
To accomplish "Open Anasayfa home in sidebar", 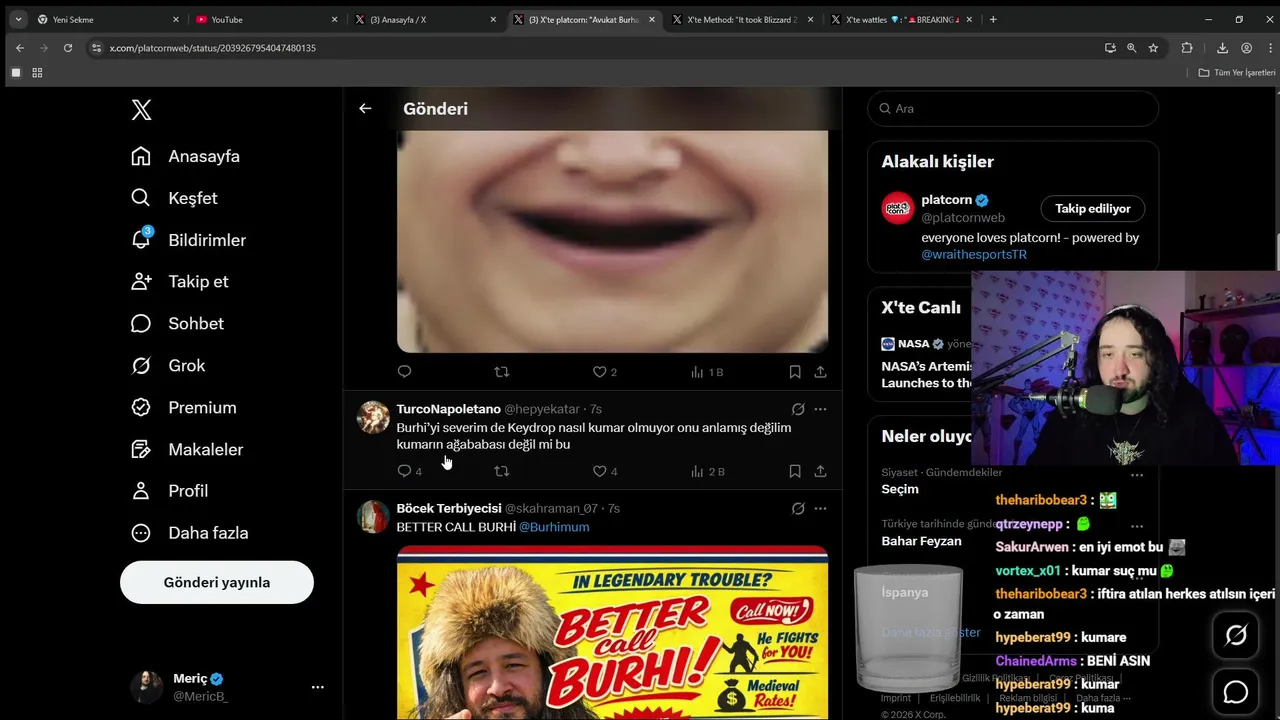I will [x=186, y=156].
